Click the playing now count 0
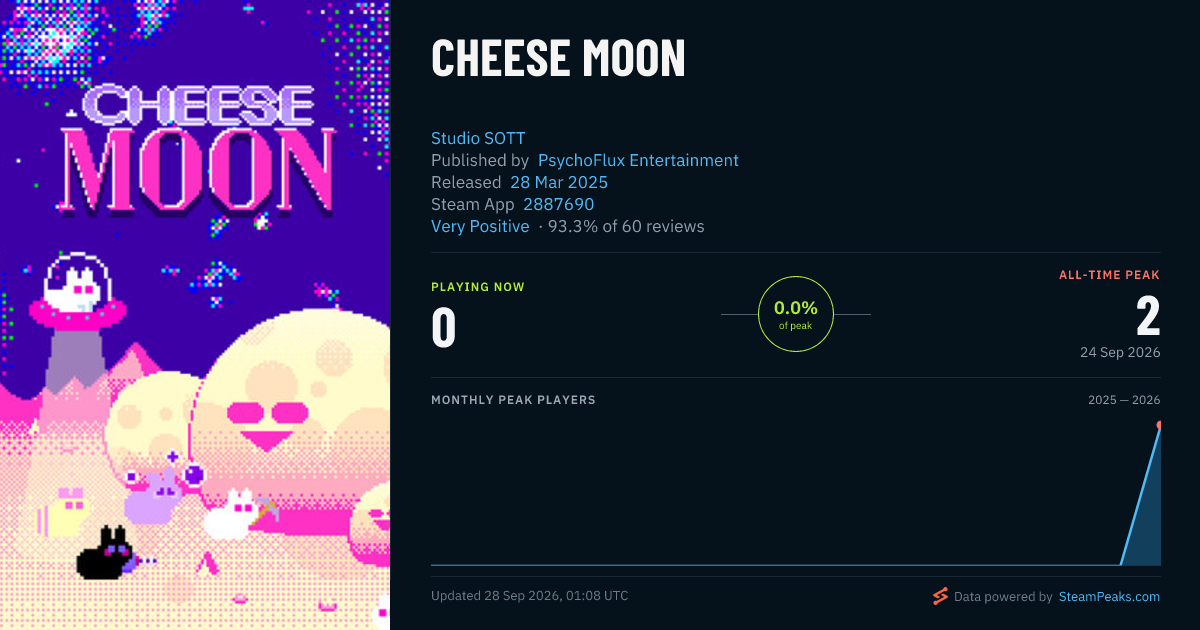1200x630 pixels. click(443, 327)
